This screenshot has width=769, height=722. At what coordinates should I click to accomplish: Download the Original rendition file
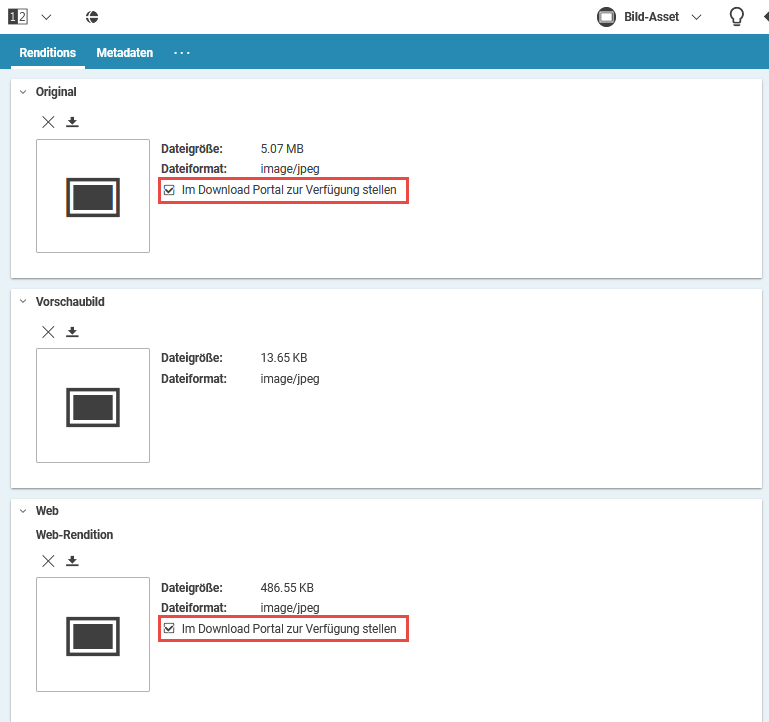[72, 122]
